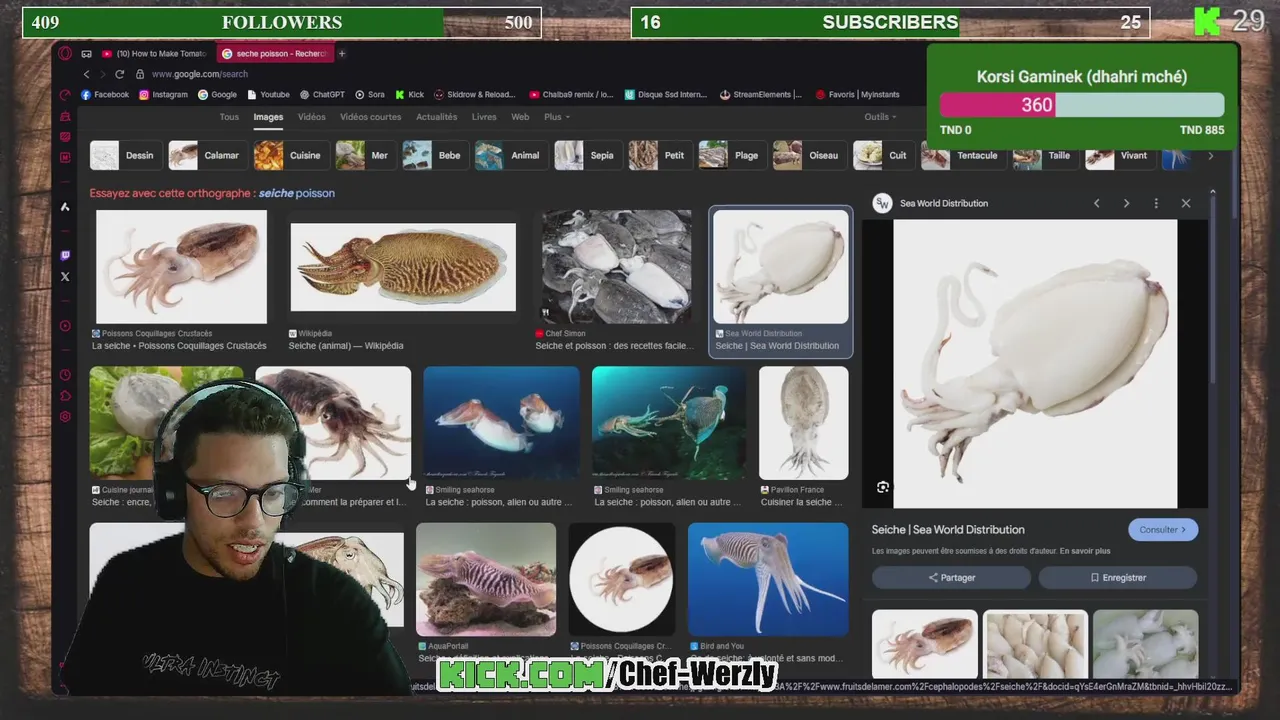Image resolution: width=1280 pixels, height=720 pixels.
Task: Reload the Google search page
Action: point(120,74)
